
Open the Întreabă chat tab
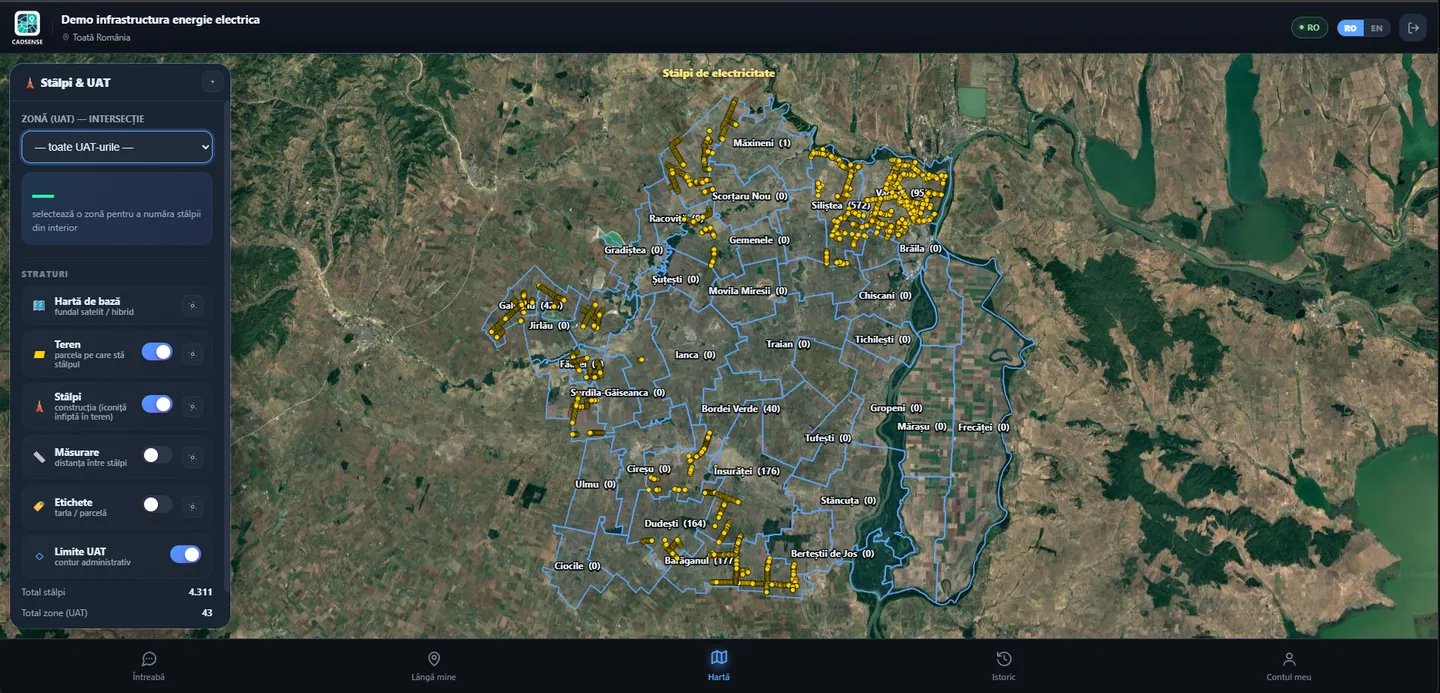click(149, 666)
